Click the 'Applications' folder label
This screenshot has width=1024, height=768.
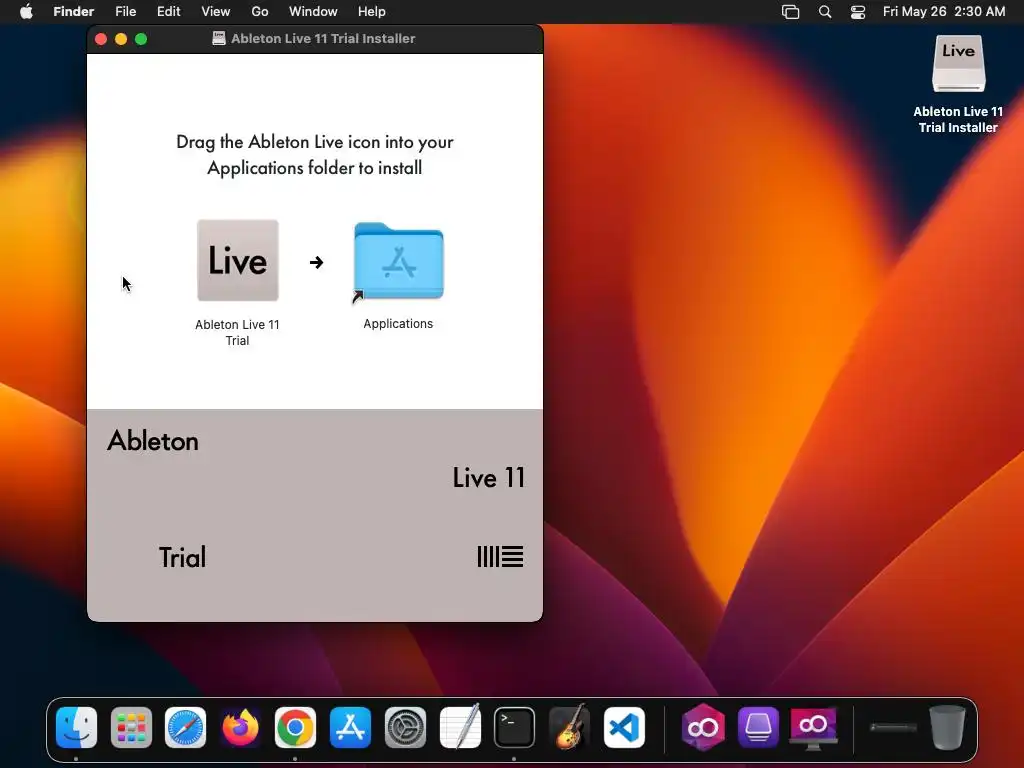point(398,324)
